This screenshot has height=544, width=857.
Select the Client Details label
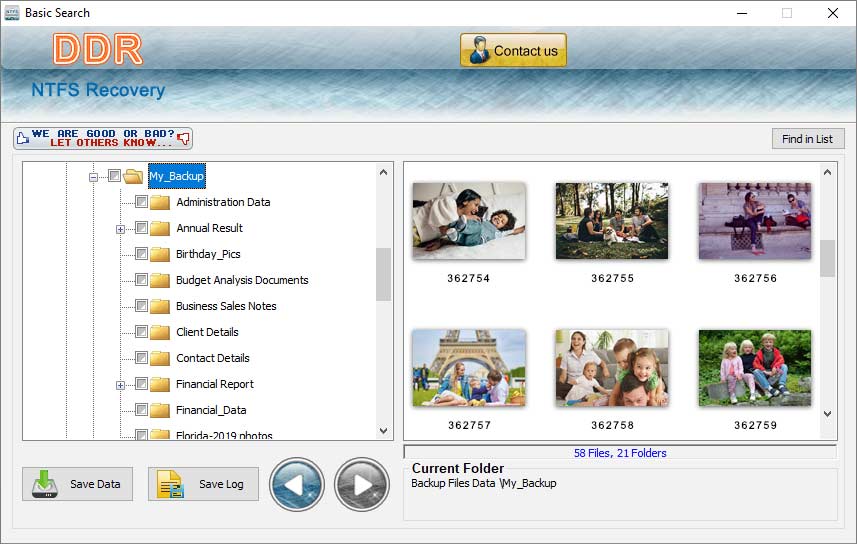(207, 332)
